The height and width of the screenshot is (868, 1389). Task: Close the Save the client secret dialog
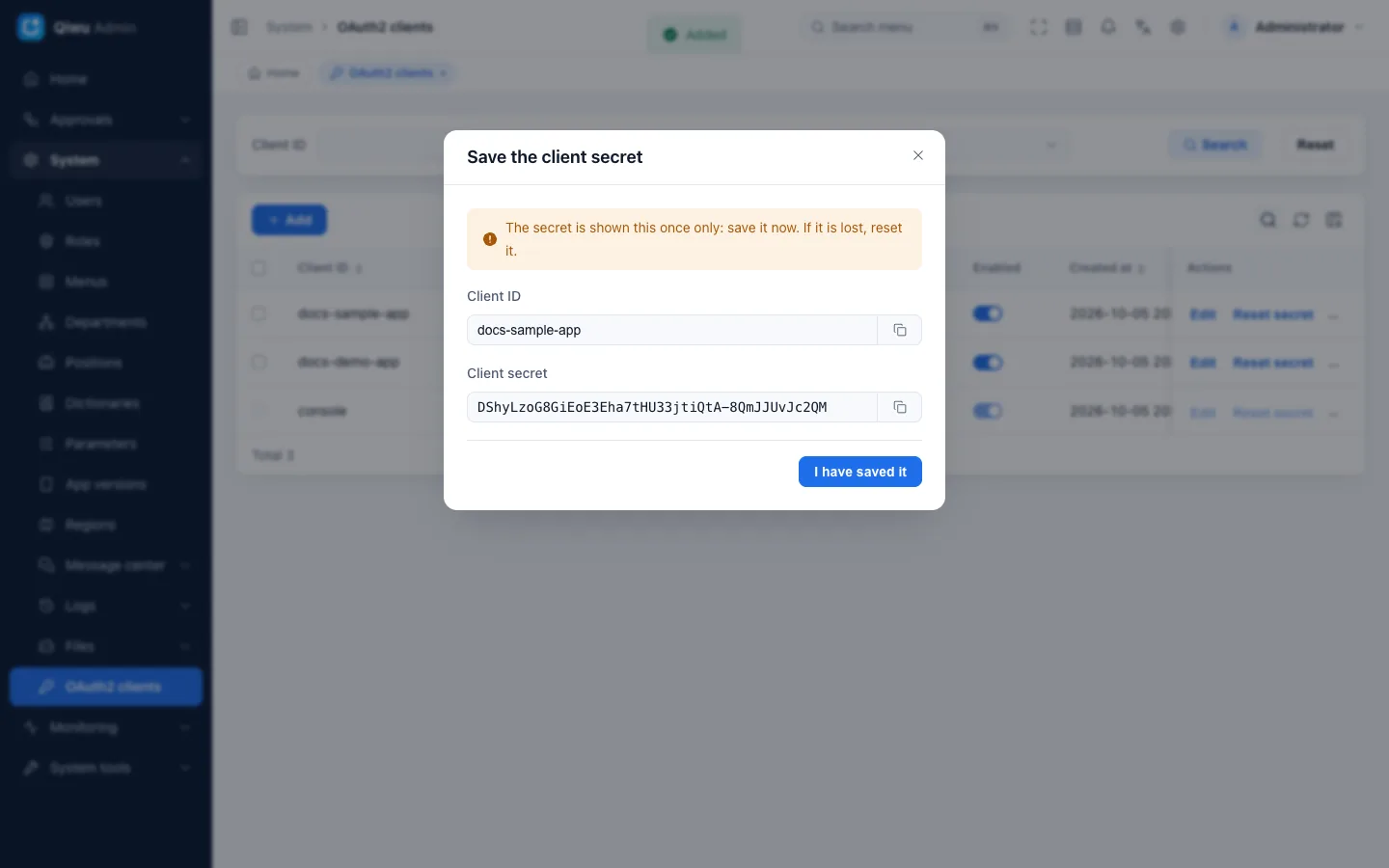click(x=918, y=155)
